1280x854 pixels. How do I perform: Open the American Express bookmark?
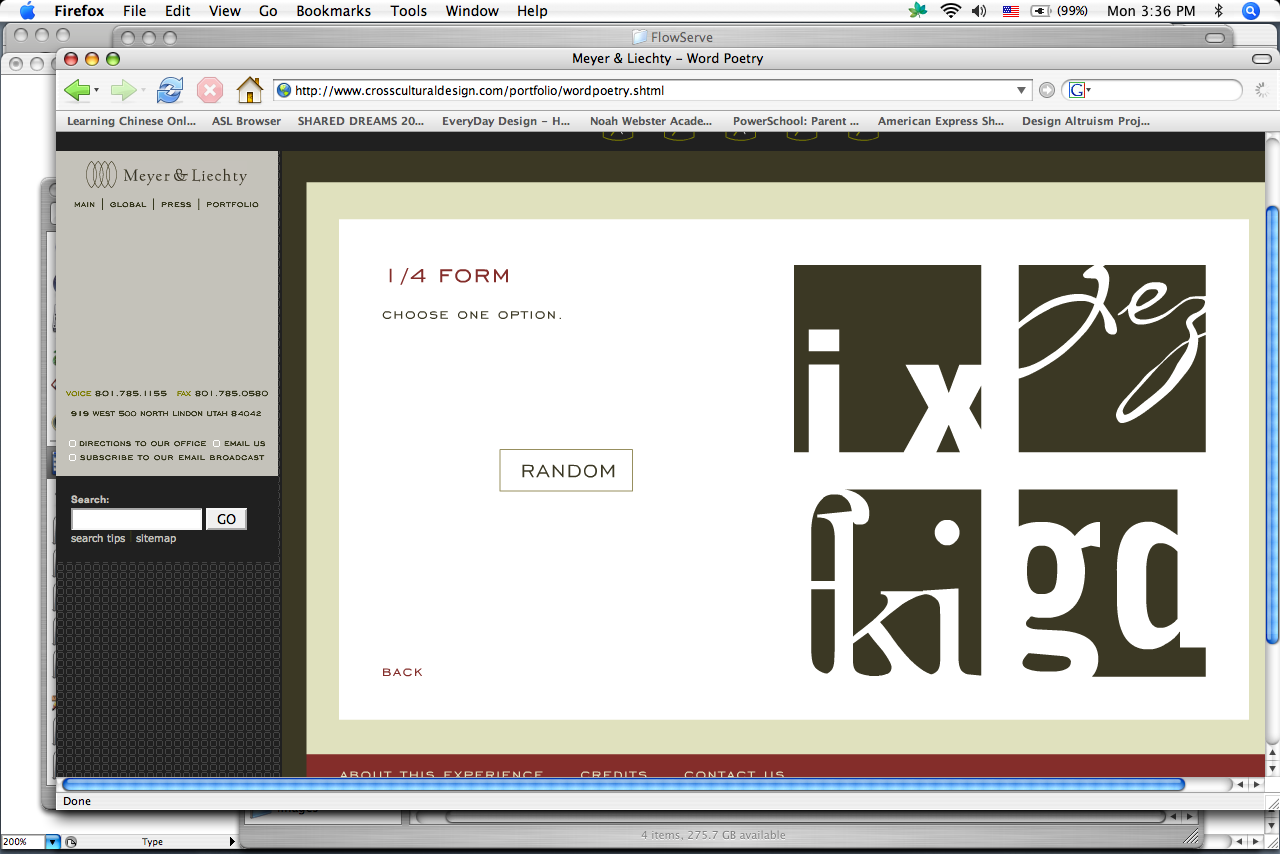941,121
